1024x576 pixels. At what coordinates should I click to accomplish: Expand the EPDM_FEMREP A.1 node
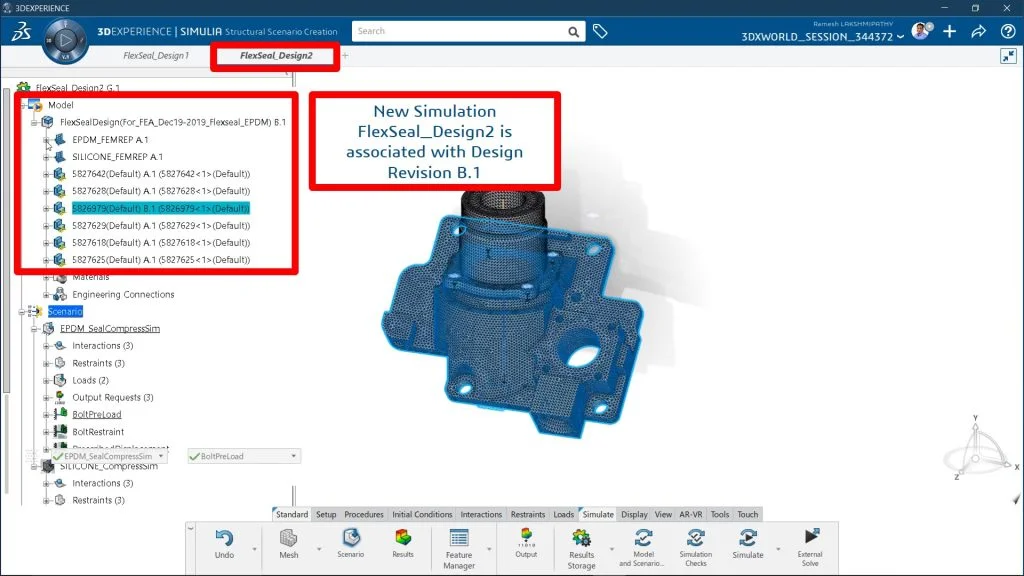[x=46, y=140]
